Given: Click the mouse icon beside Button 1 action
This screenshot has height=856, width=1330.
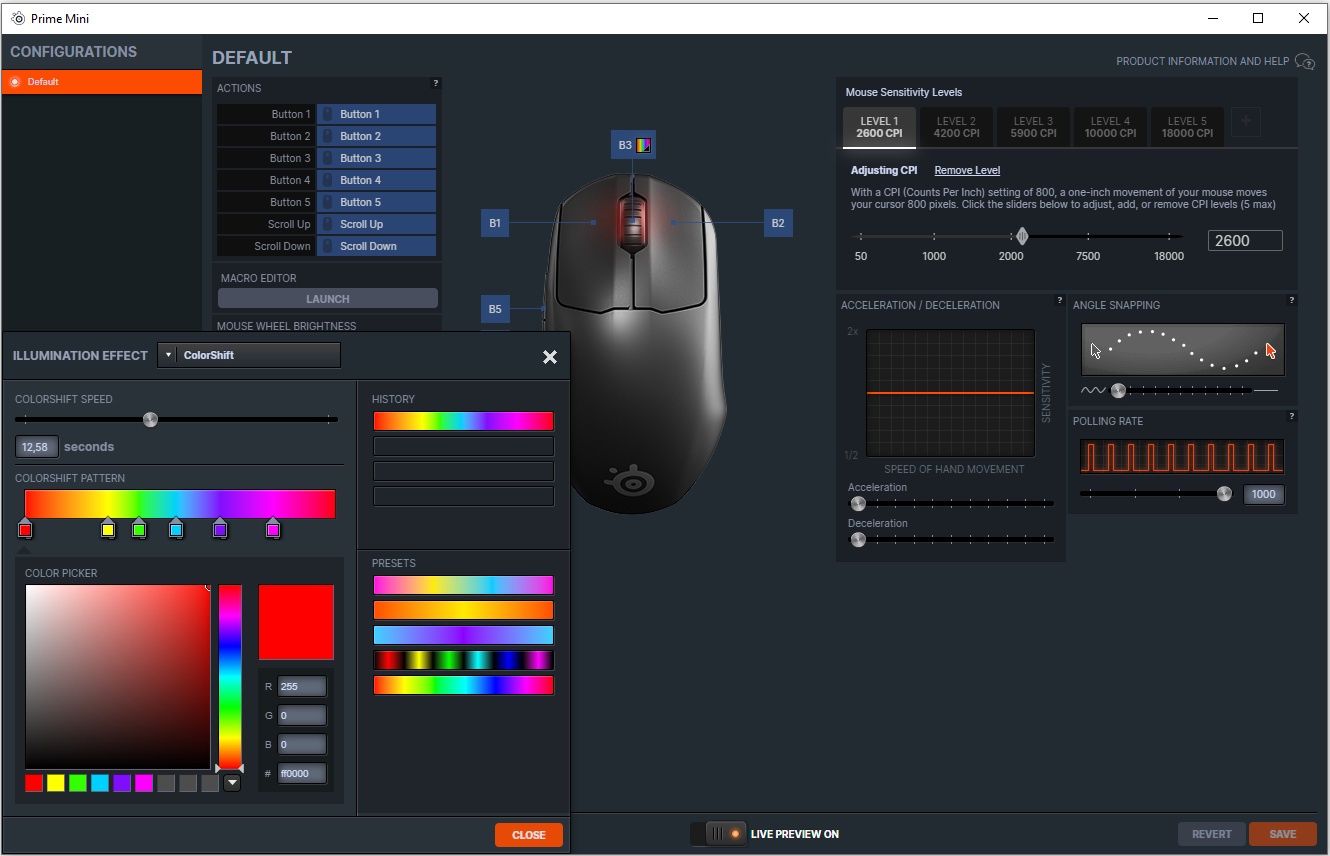Looking at the screenshot, I should click(x=327, y=114).
